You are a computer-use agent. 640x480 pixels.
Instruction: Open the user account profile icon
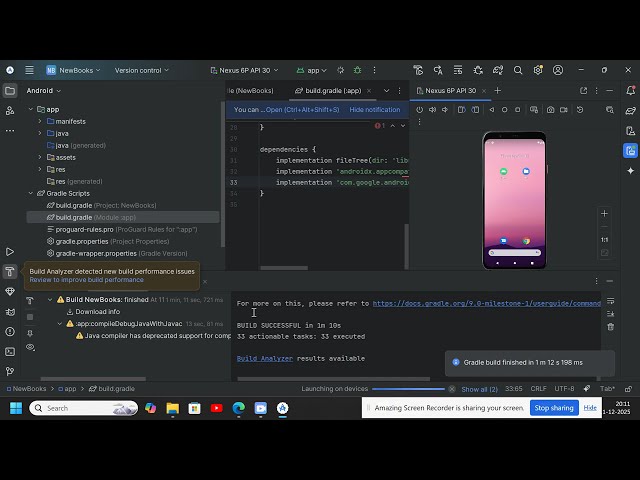coord(558,70)
